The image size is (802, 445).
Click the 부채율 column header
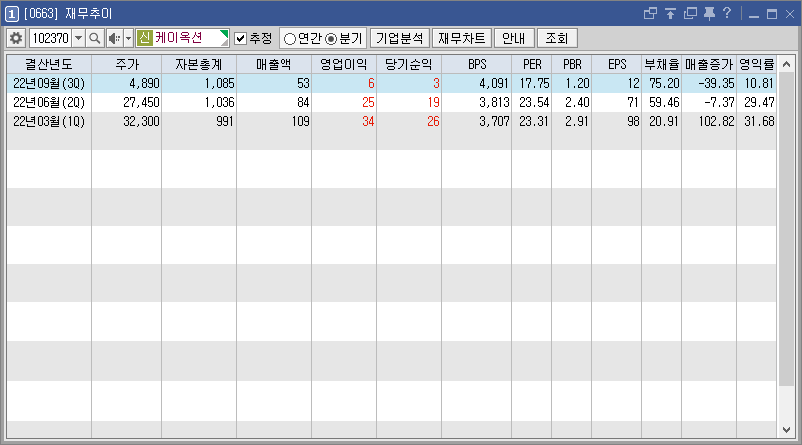point(661,64)
